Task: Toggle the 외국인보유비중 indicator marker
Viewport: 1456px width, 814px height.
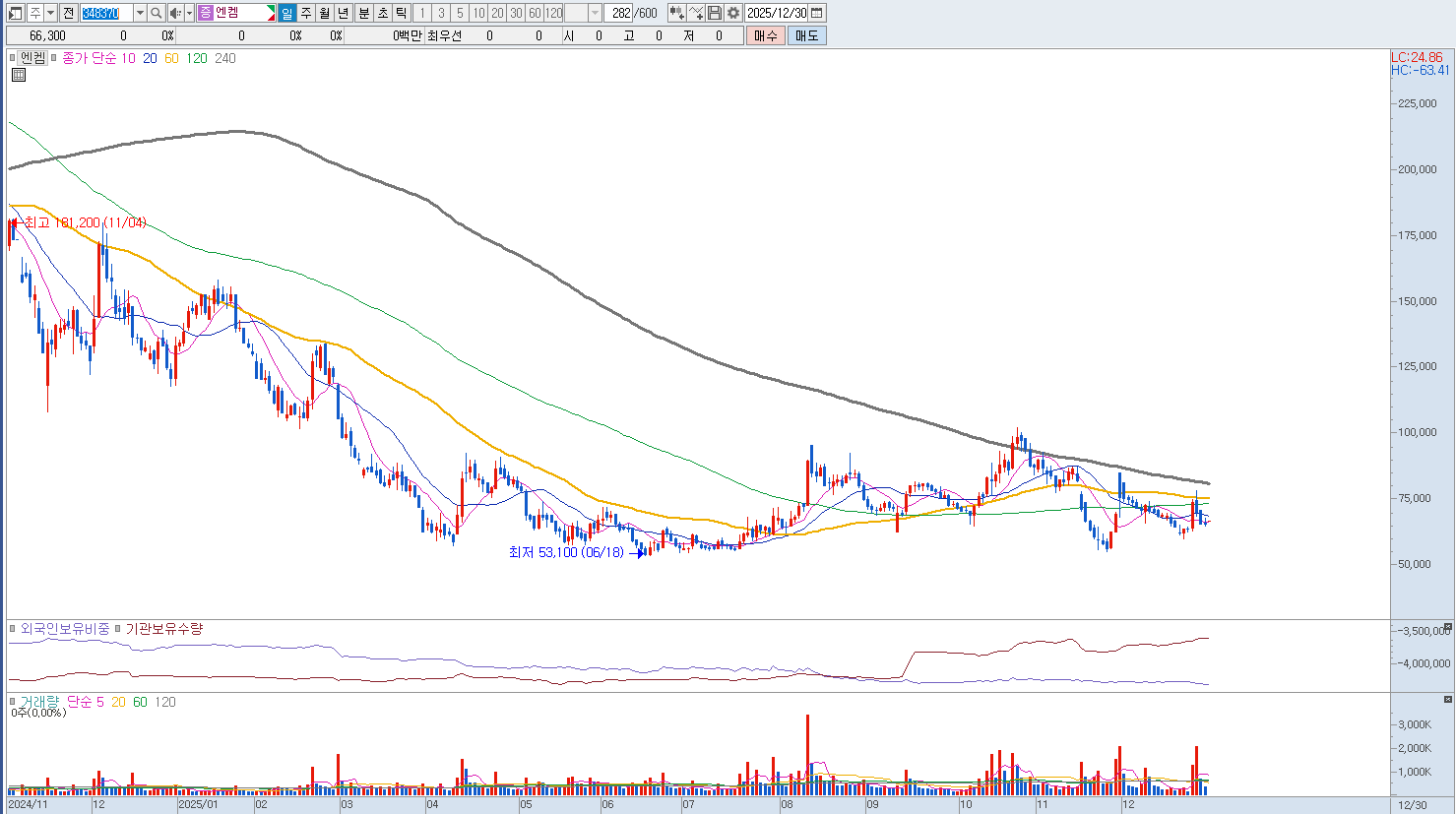Action: click(13, 629)
